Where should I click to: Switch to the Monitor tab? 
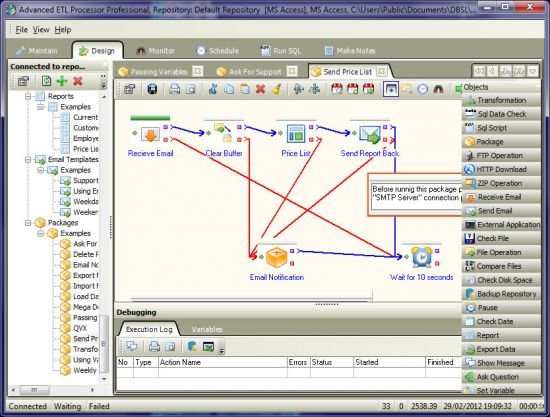tap(155, 51)
